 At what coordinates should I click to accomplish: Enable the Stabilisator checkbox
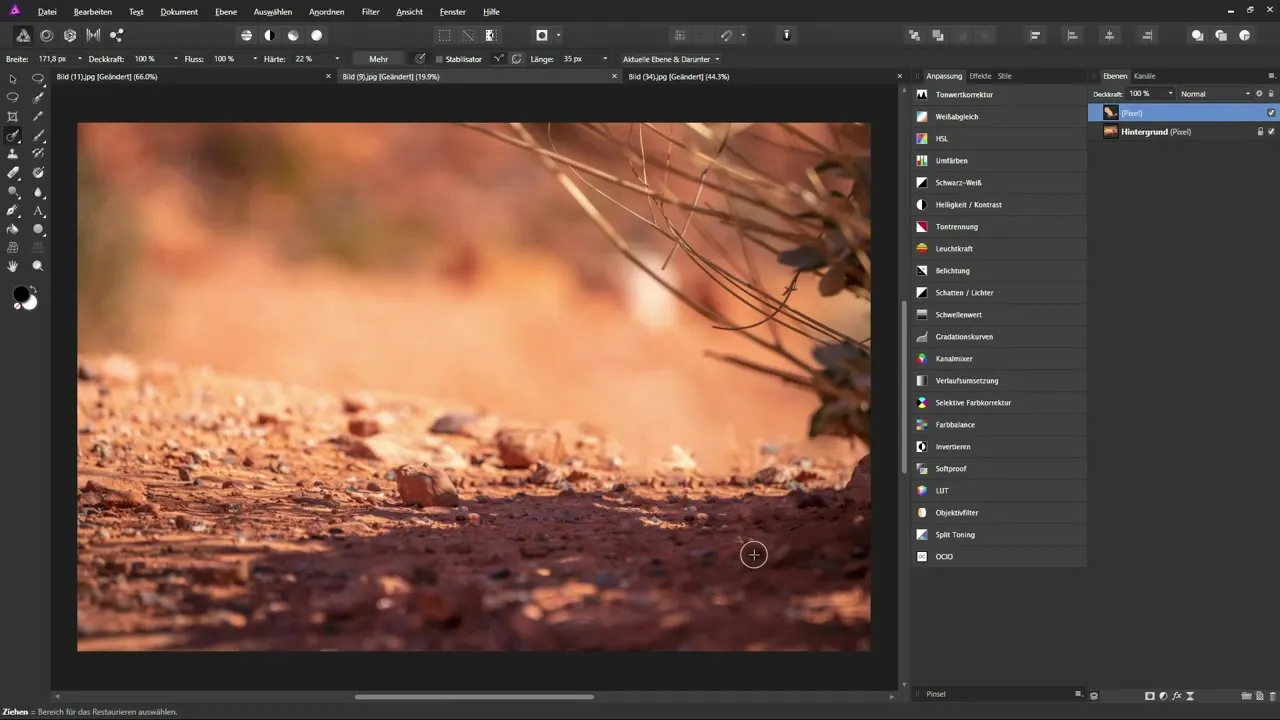tap(439, 59)
